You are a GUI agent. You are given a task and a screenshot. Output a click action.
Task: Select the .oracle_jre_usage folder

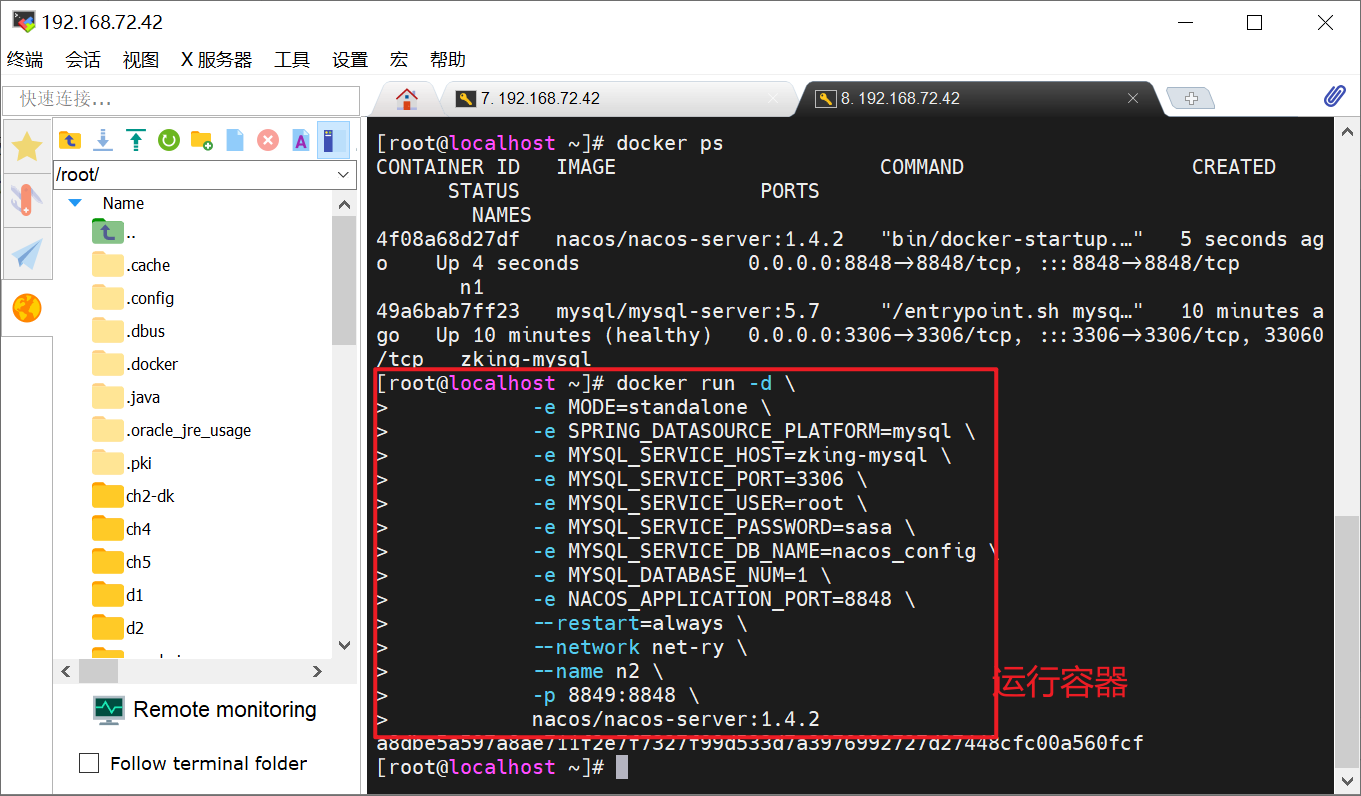point(171,430)
